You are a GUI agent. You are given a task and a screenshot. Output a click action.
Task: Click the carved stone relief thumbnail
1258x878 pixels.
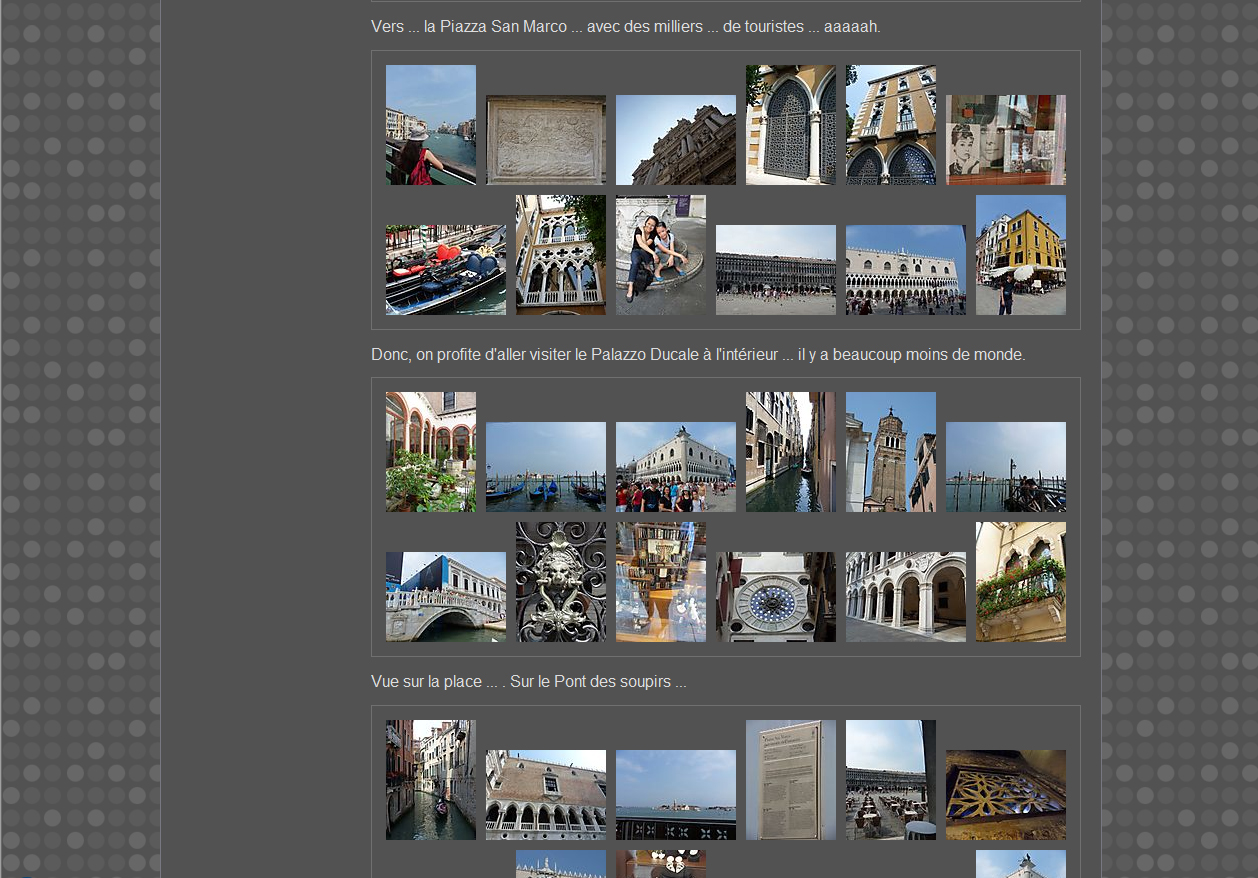point(545,140)
